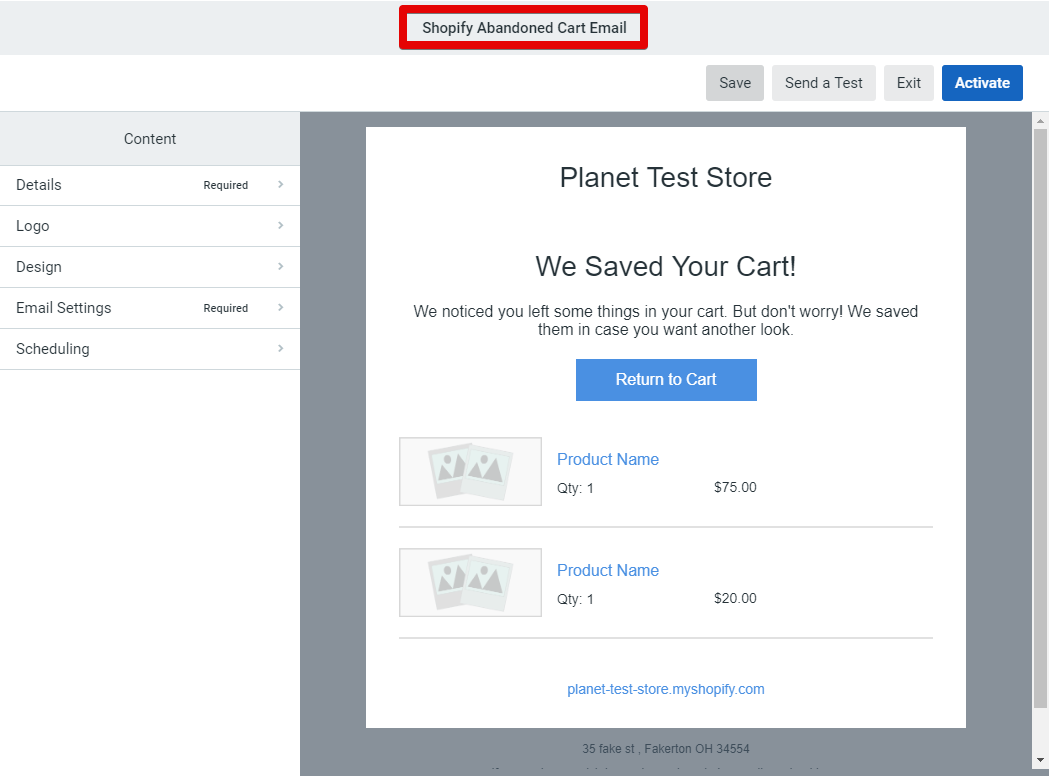Click the Return to Cart button
The width and height of the screenshot is (1049, 776).
click(x=666, y=380)
